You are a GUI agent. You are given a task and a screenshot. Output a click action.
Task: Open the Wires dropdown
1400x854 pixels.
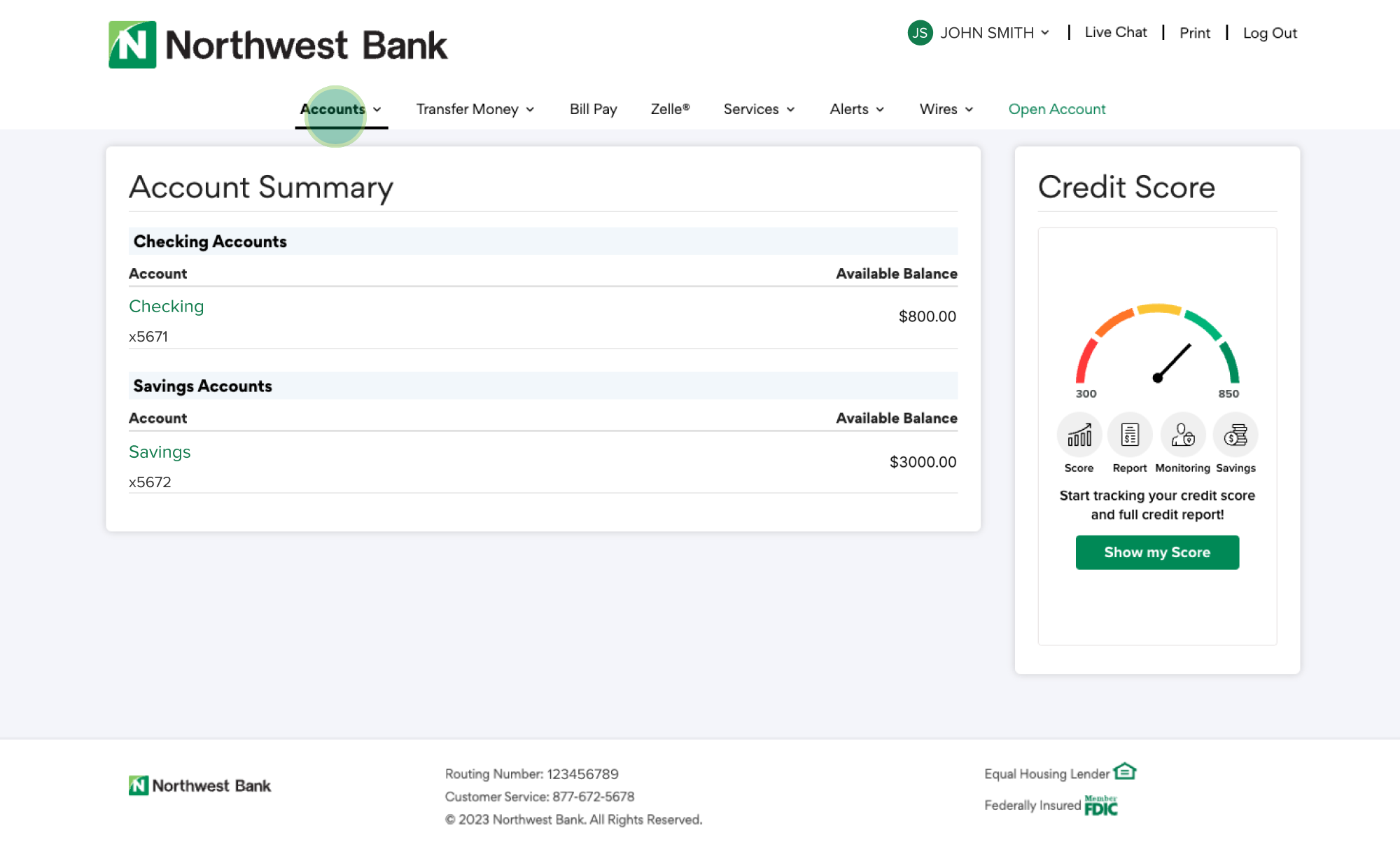coord(946,109)
